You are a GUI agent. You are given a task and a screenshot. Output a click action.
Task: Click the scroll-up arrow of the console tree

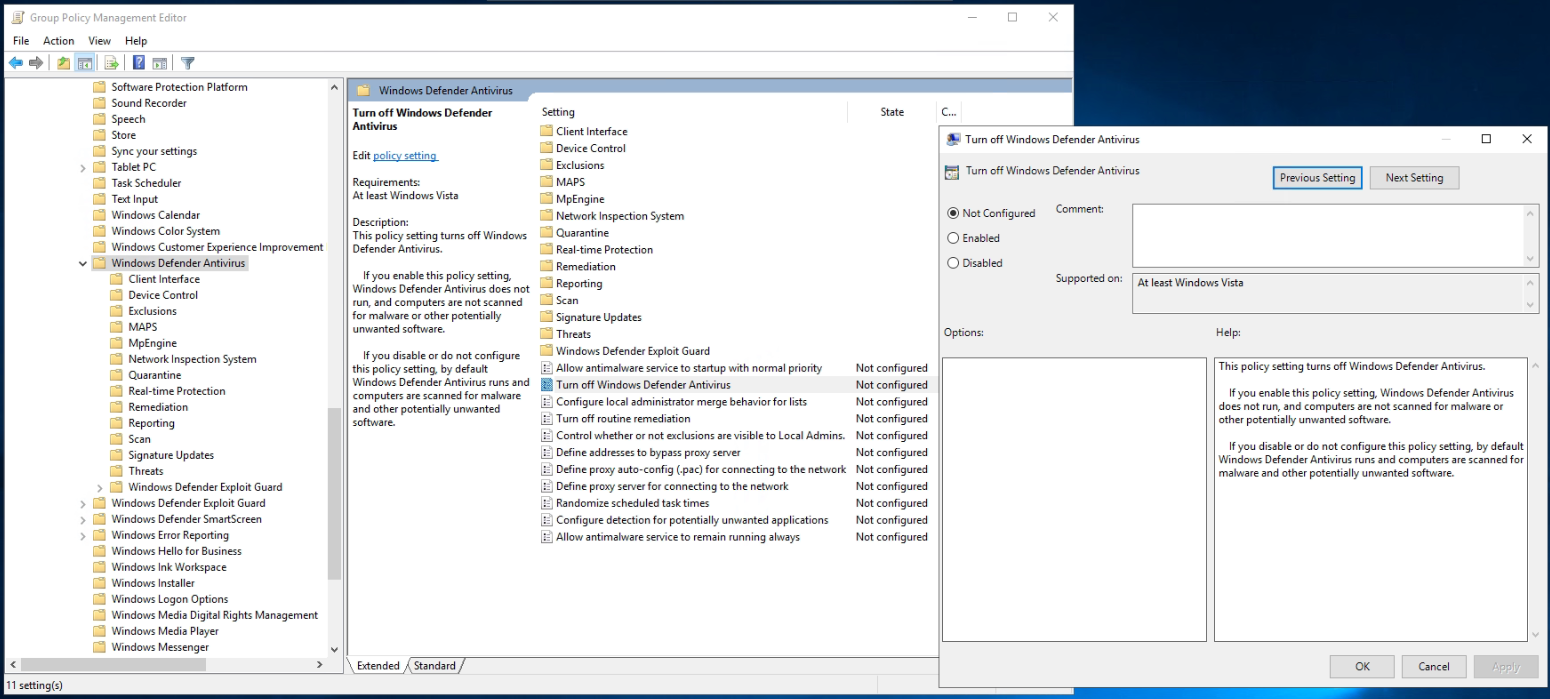(x=334, y=88)
